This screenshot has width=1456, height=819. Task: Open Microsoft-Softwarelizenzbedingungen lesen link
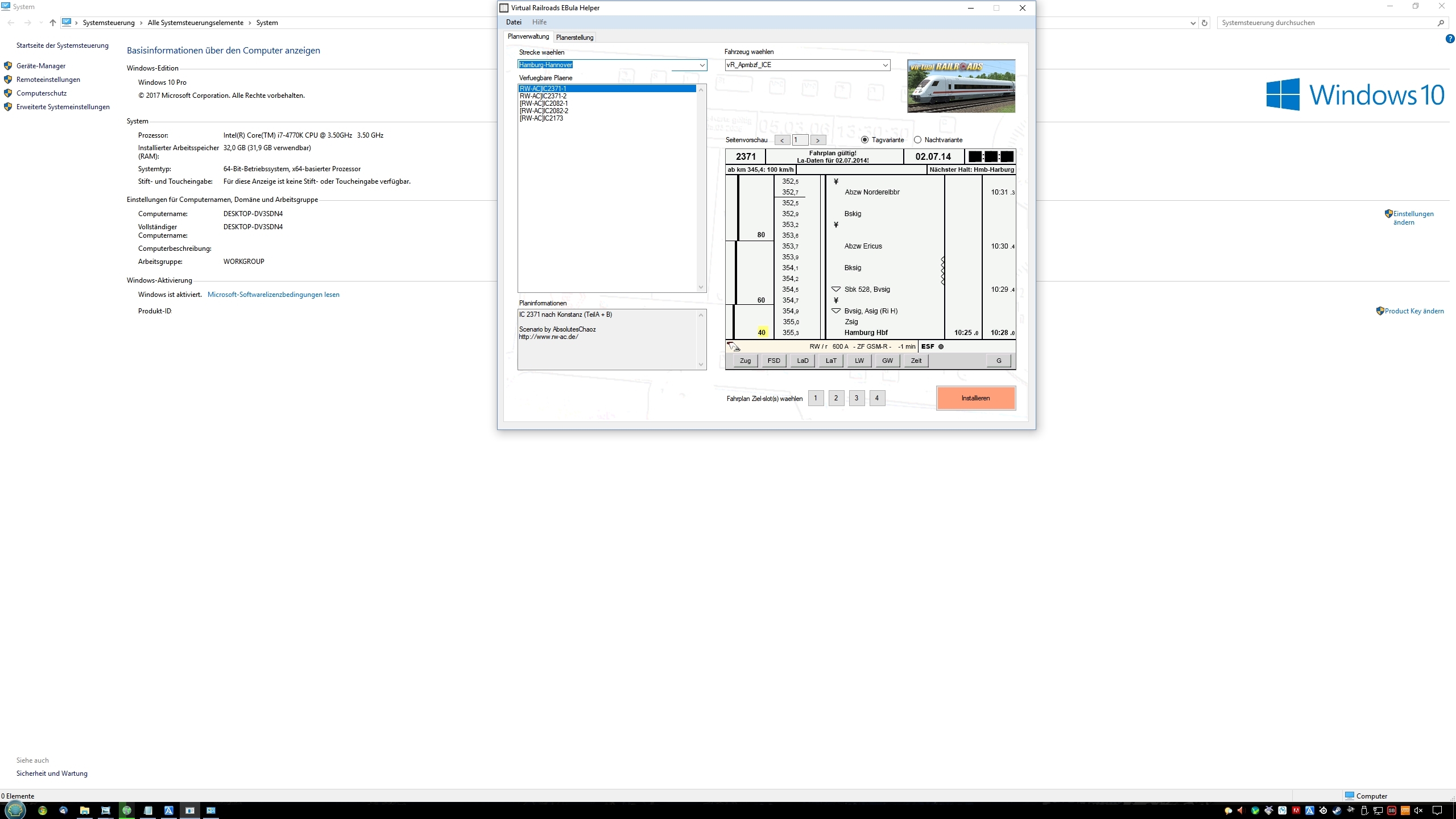tap(273, 295)
